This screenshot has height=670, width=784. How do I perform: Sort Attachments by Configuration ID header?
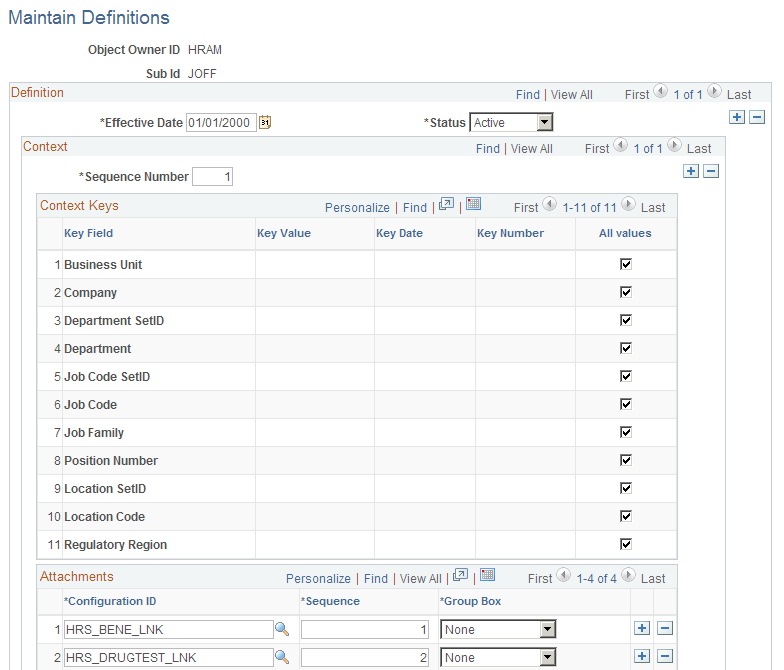[x=110, y=602]
